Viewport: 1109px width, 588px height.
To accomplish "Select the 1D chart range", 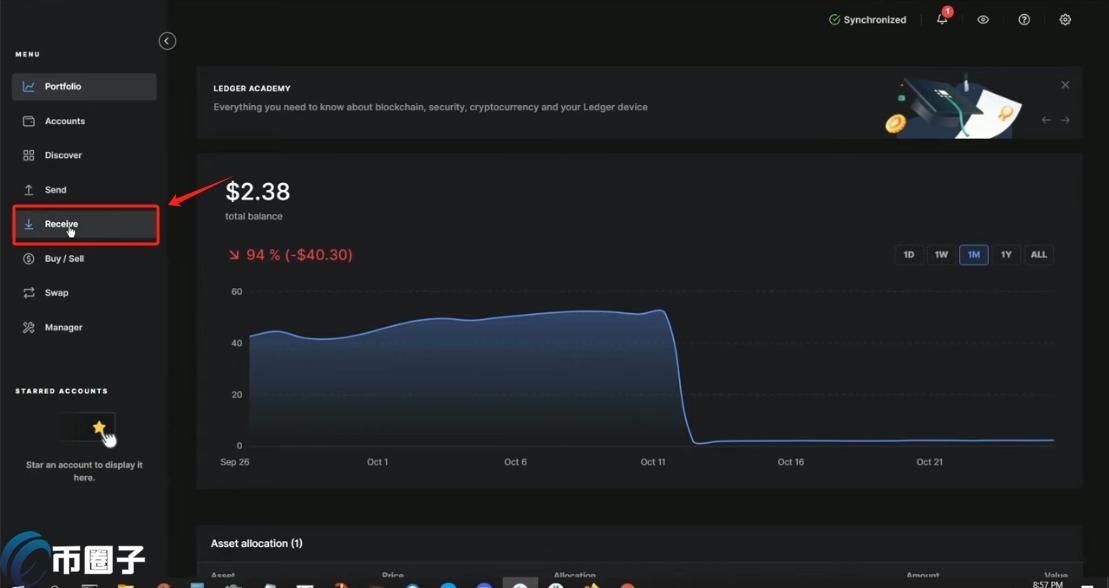I will [x=910, y=255].
